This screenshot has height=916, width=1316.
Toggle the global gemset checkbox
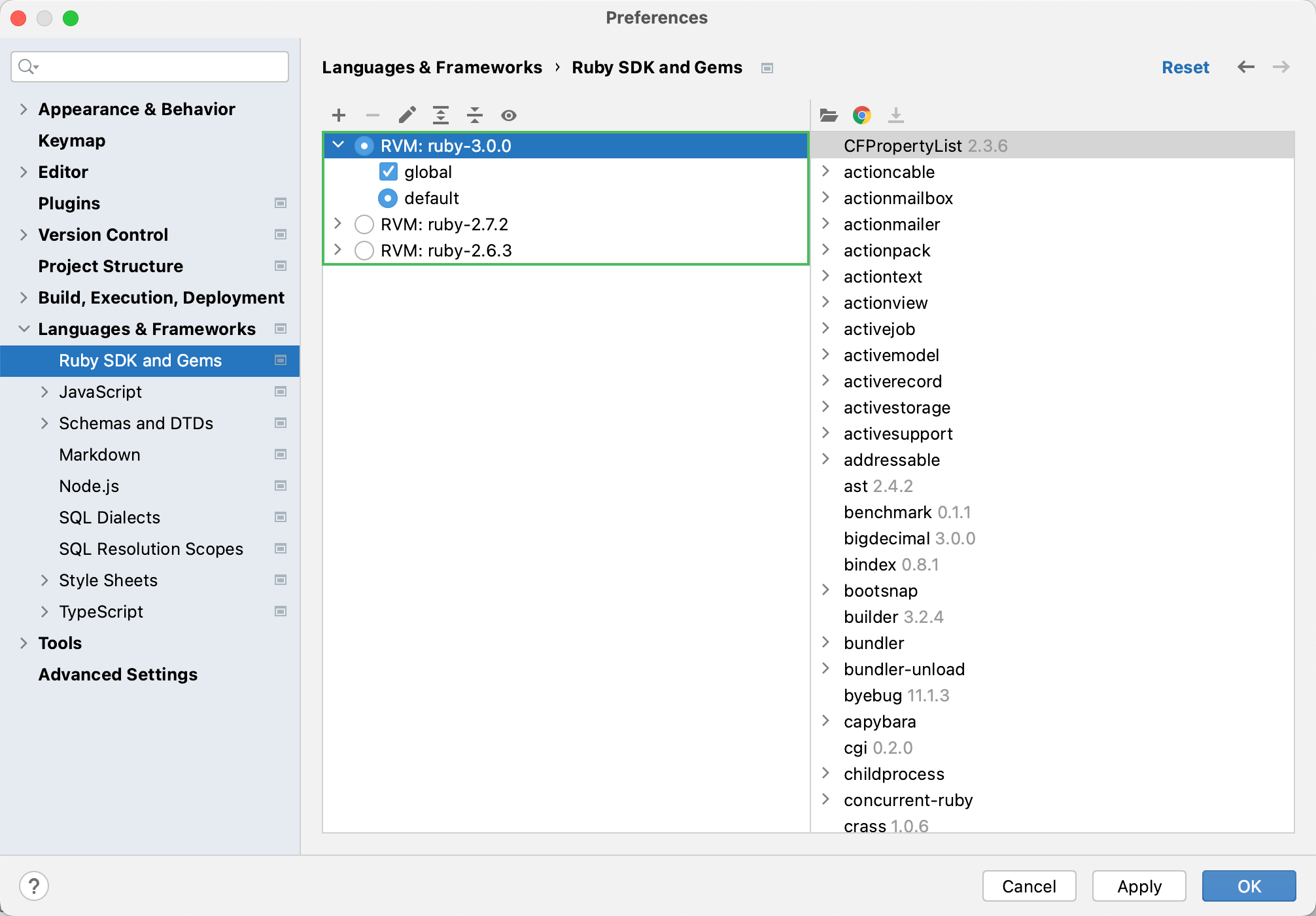(390, 172)
